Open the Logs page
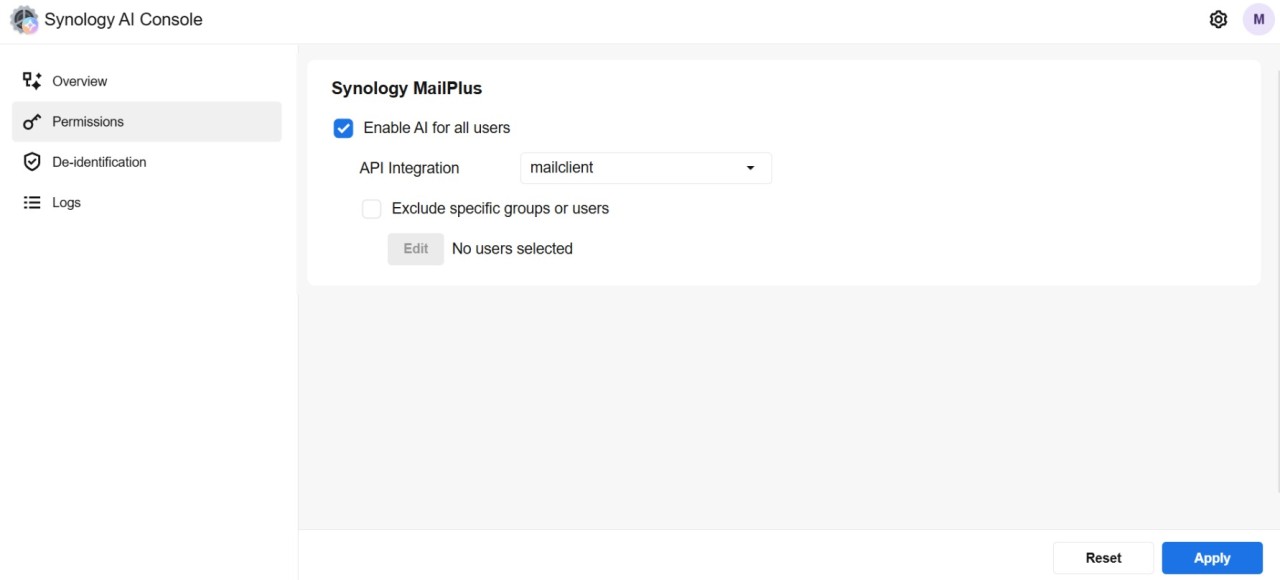This screenshot has height=580, width=1280. [66, 203]
